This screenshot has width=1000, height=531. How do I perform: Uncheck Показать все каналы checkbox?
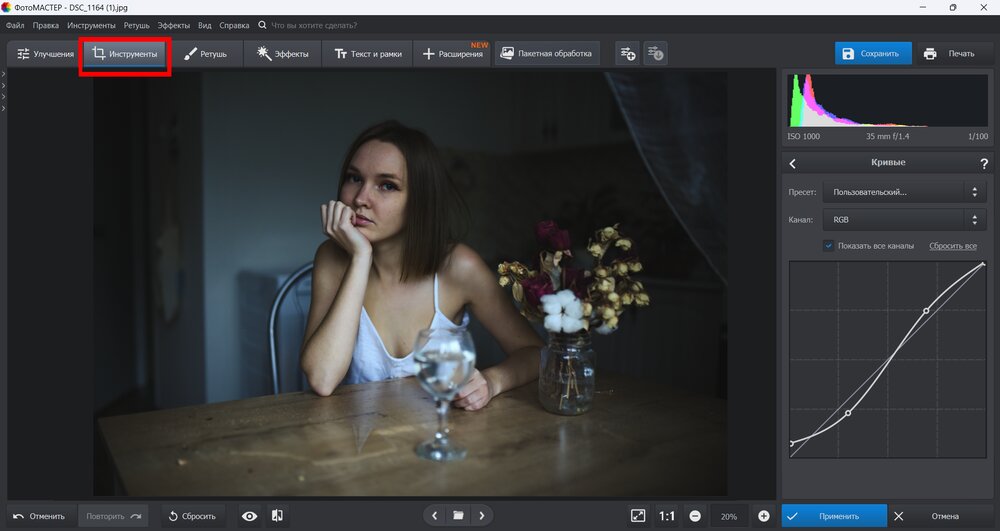tap(829, 245)
